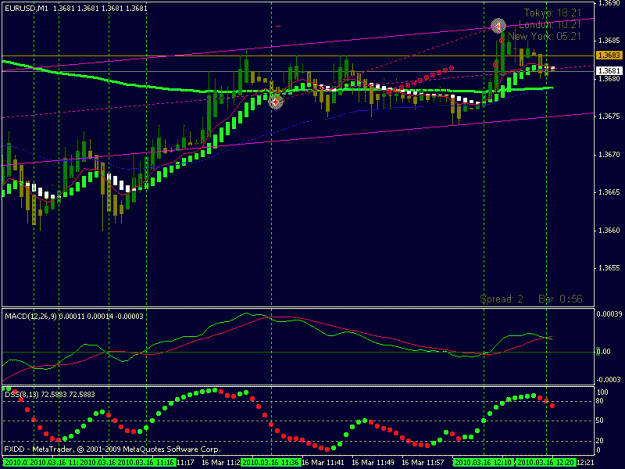The image size is (625, 469).
Task: Click the 1.3655 price axis label
Action: click(609, 268)
